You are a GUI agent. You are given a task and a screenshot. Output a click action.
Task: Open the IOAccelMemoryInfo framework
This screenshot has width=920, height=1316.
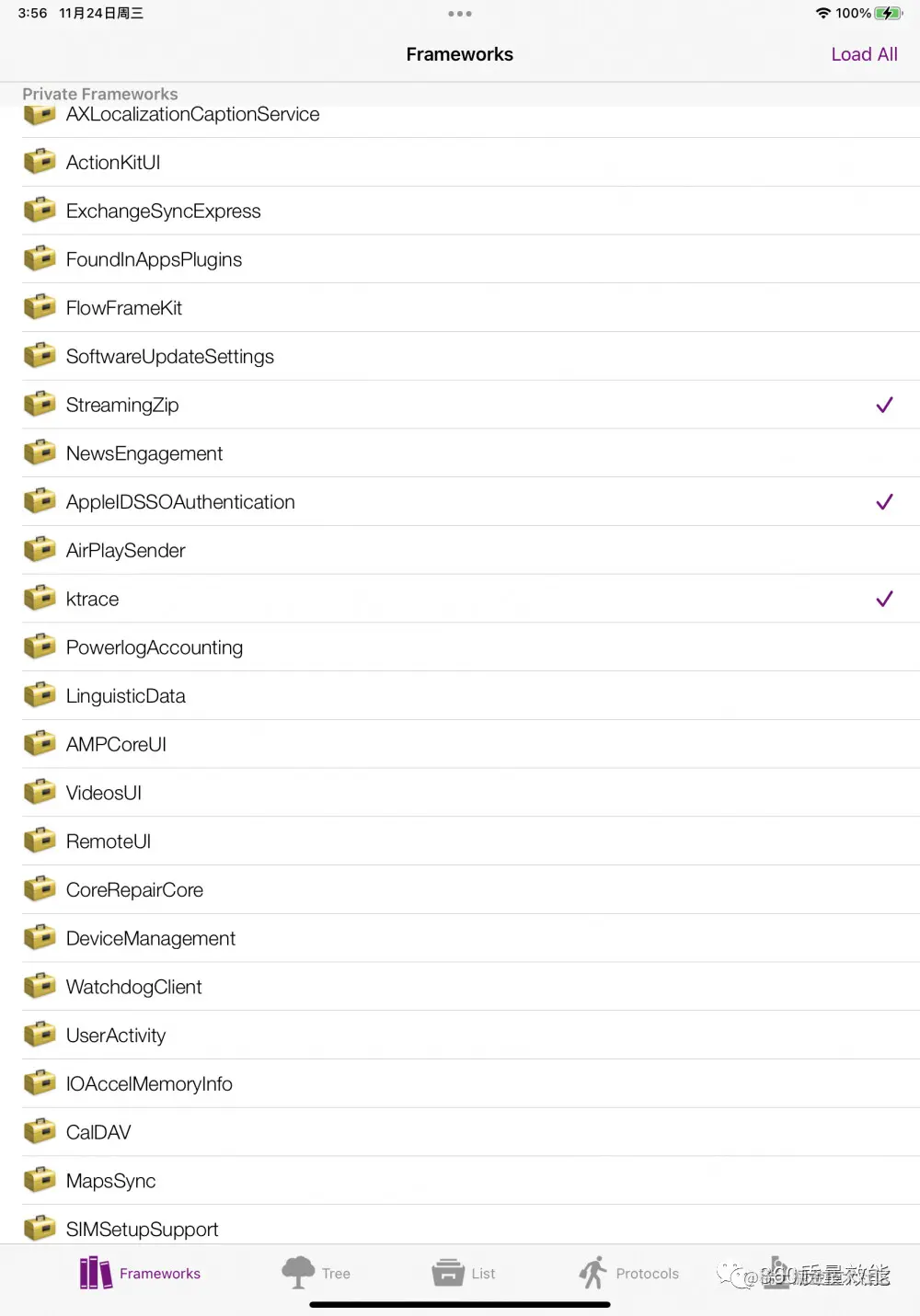tap(471, 1083)
